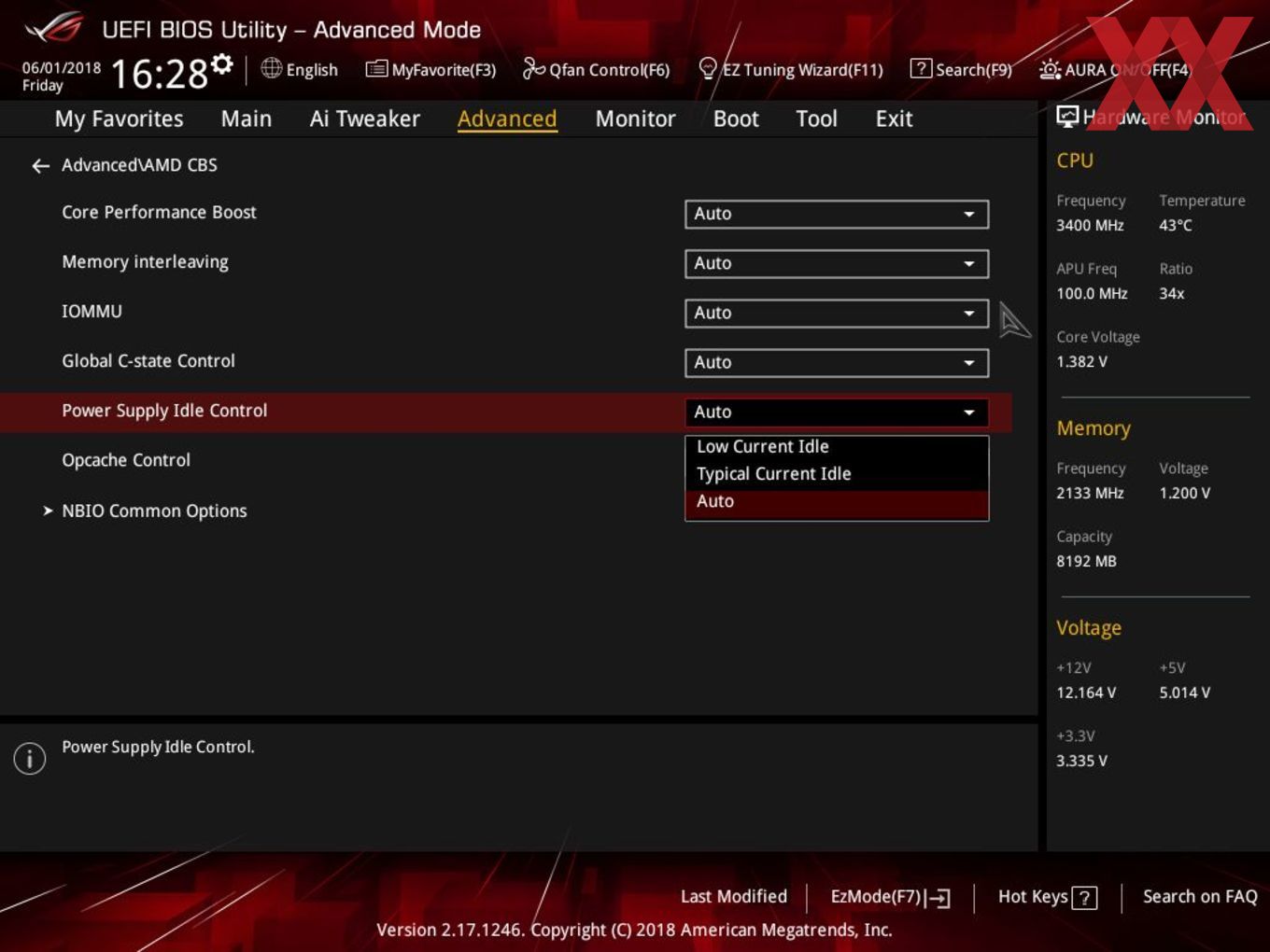Viewport: 1270px width, 952px height.
Task: Click Search on FAQ link
Action: (1200, 897)
